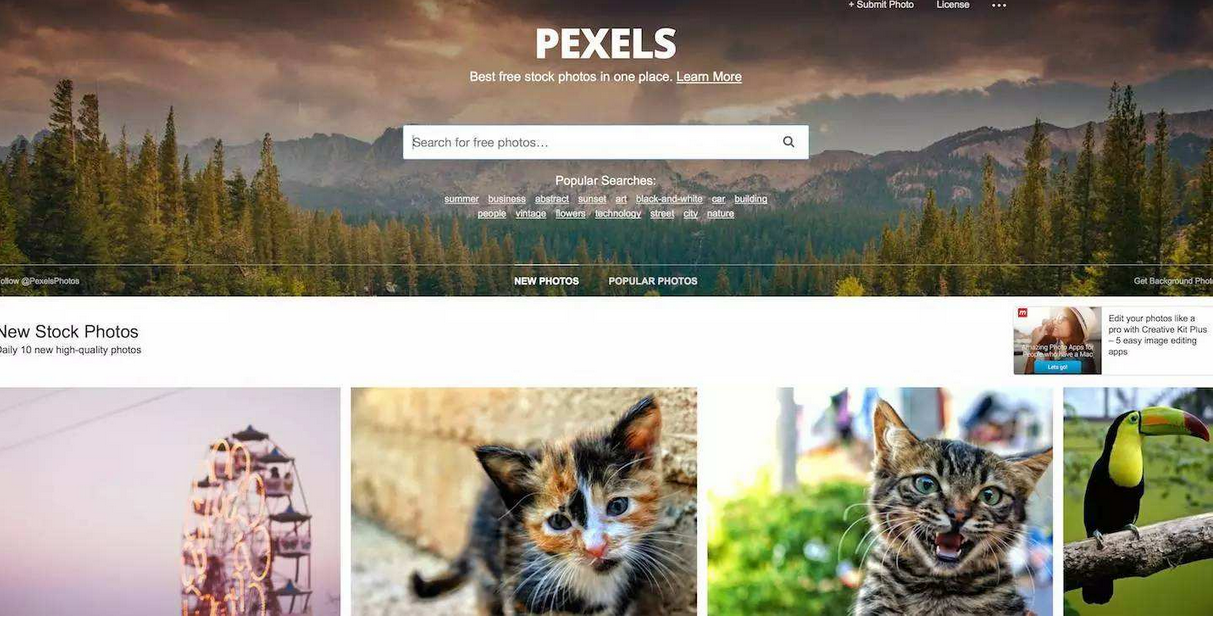The image size is (1213, 617).
Task: Switch to the Popular Photos tab
Action: [653, 281]
